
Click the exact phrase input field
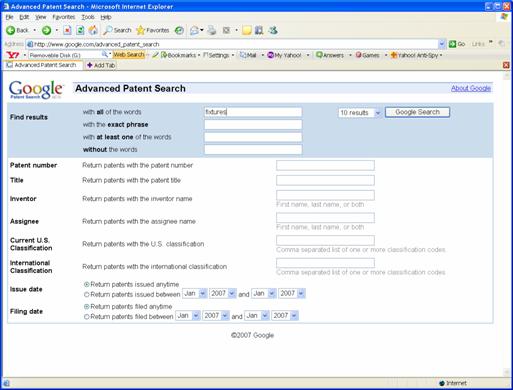point(253,125)
